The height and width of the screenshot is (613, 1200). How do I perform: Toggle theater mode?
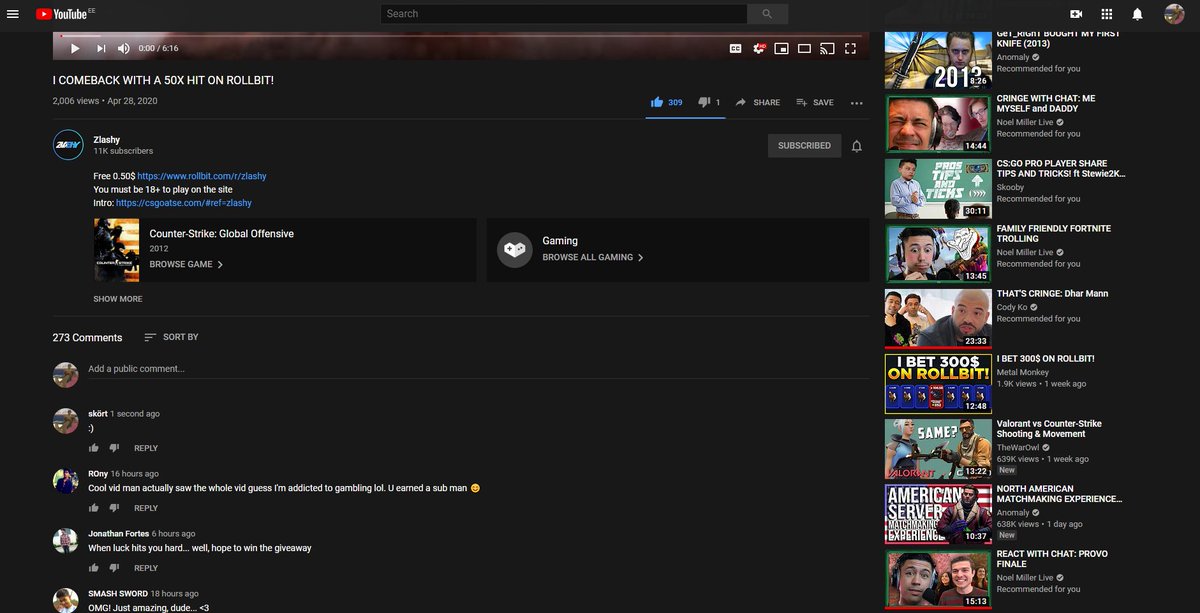[x=804, y=48]
